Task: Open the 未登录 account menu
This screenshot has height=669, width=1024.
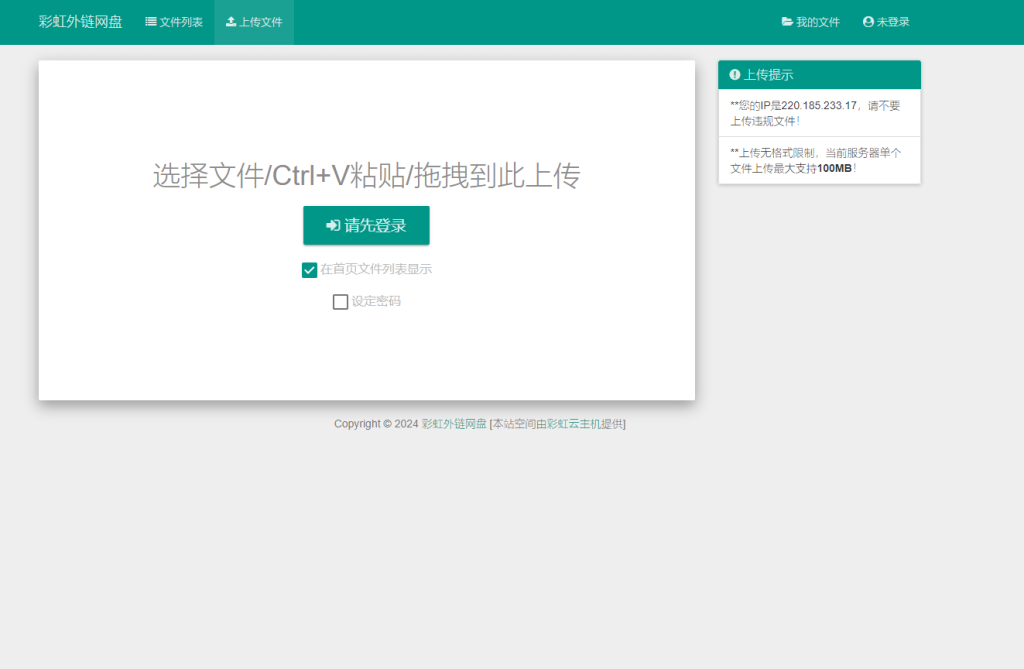Action: tap(886, 22)
